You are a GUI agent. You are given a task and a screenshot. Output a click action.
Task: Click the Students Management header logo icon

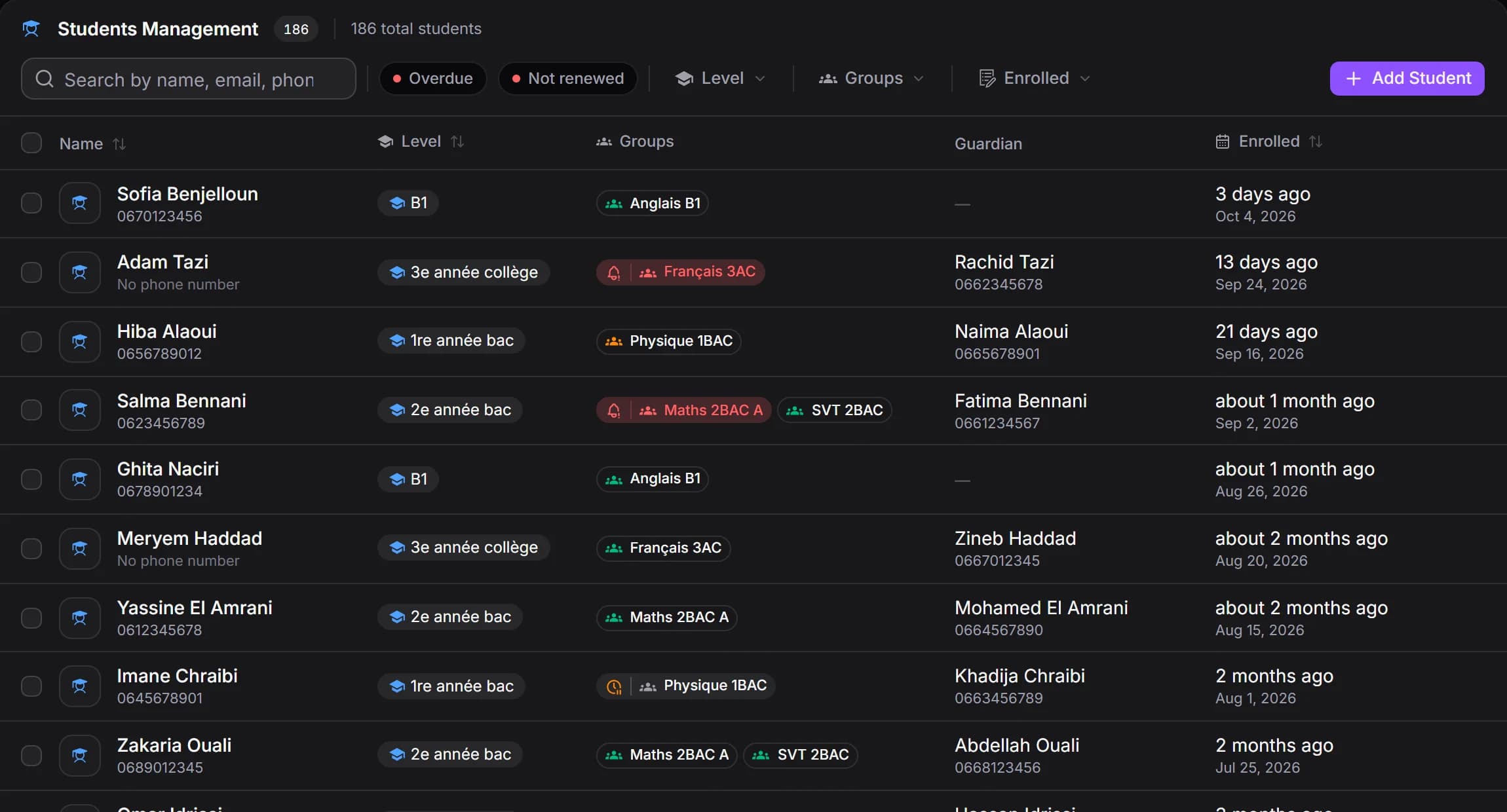pos(31,29)
